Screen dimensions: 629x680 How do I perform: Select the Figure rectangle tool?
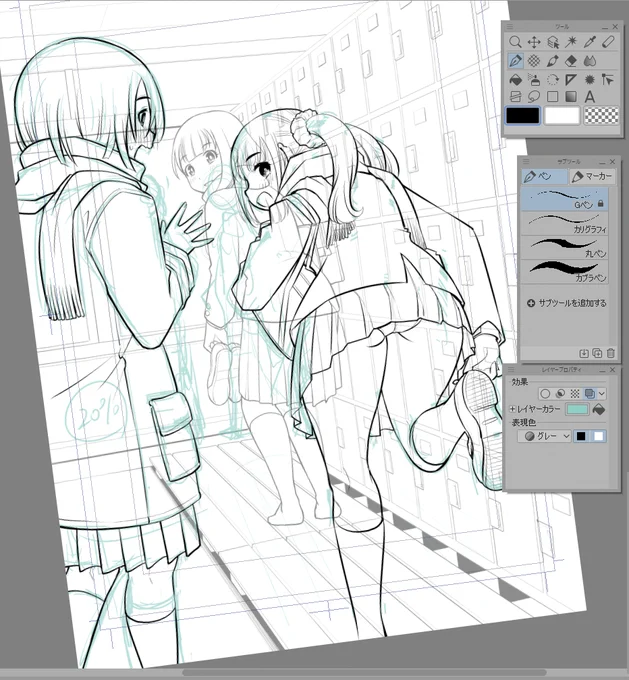(552, 96)
